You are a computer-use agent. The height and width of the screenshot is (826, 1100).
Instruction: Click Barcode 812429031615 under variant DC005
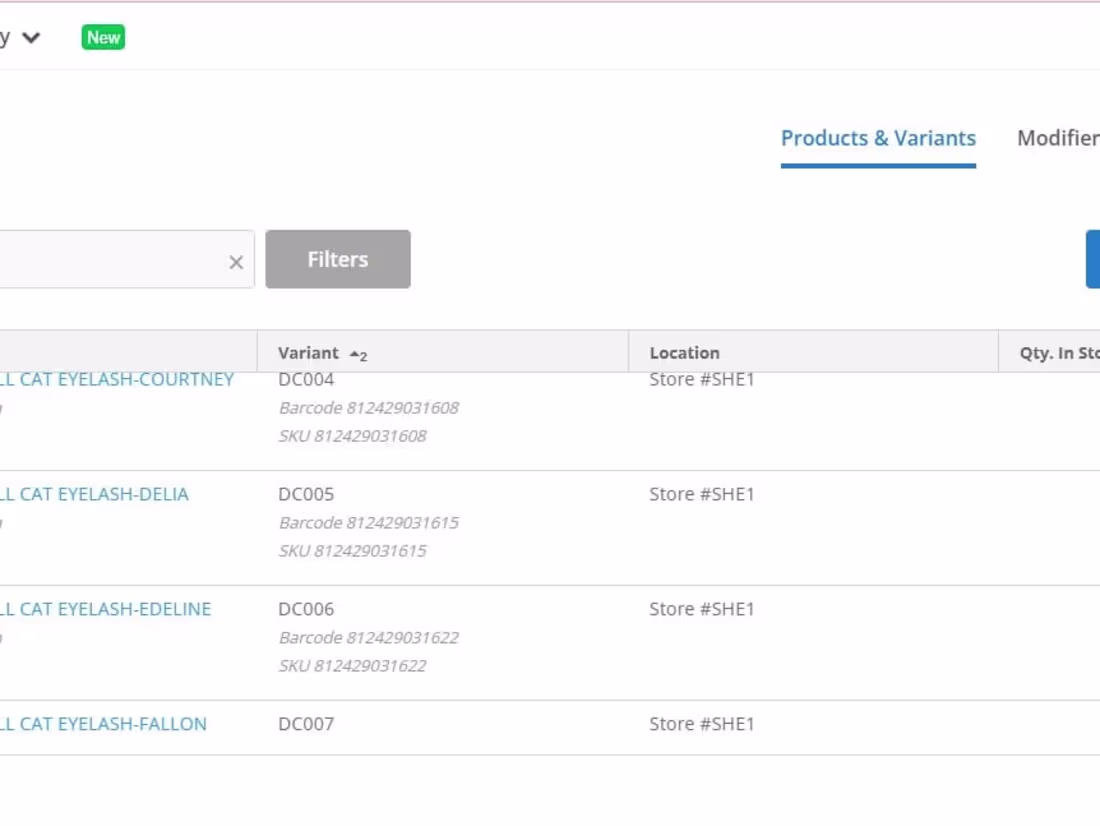pos(368,522)
